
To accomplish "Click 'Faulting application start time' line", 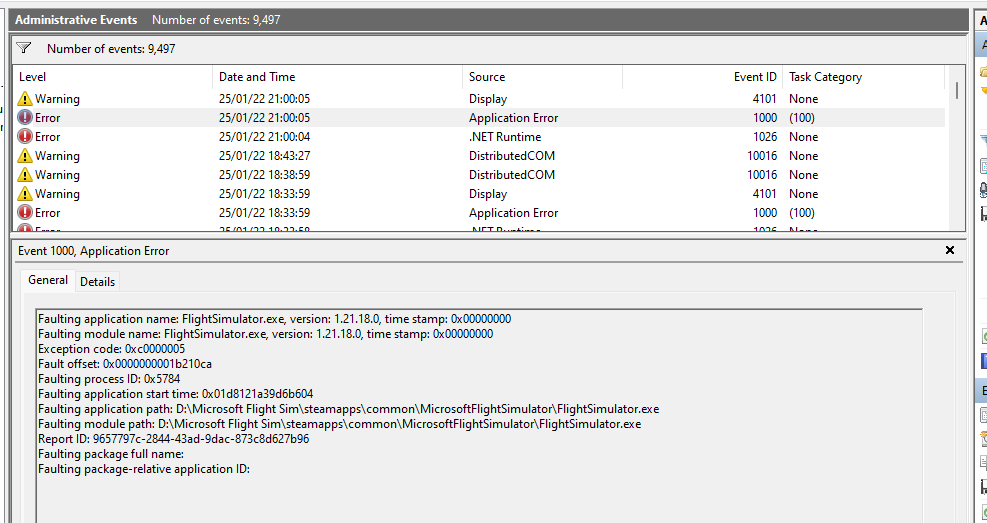I will pos(176,394).
